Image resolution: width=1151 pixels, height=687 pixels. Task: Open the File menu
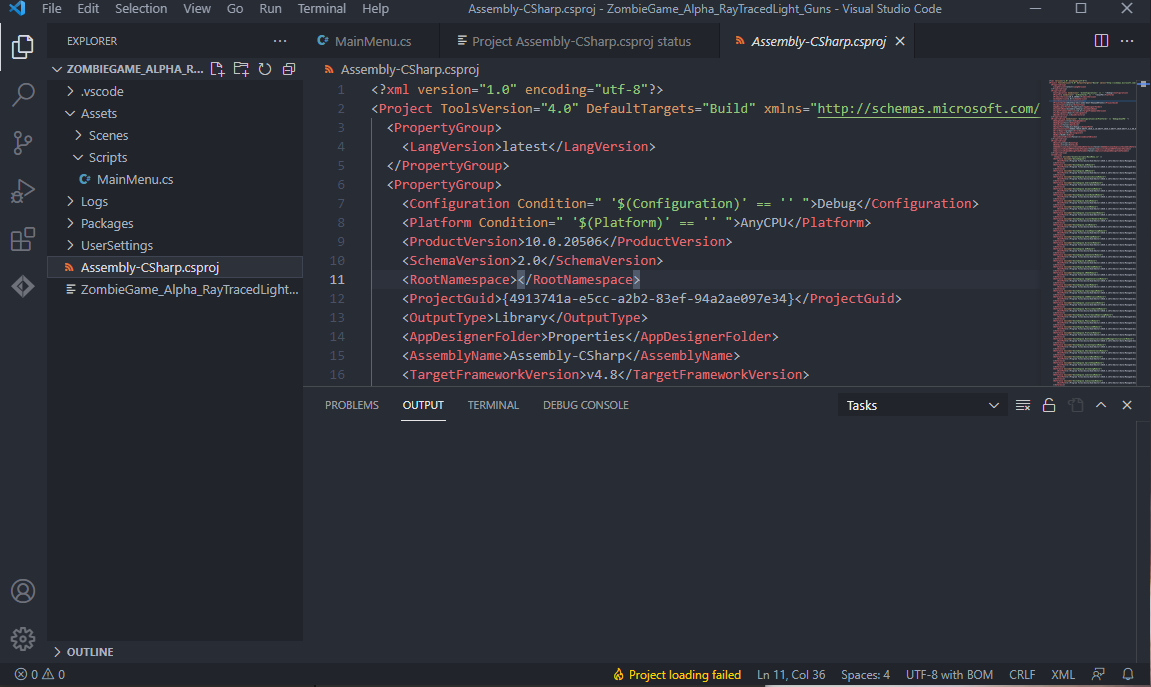[51, 9]
